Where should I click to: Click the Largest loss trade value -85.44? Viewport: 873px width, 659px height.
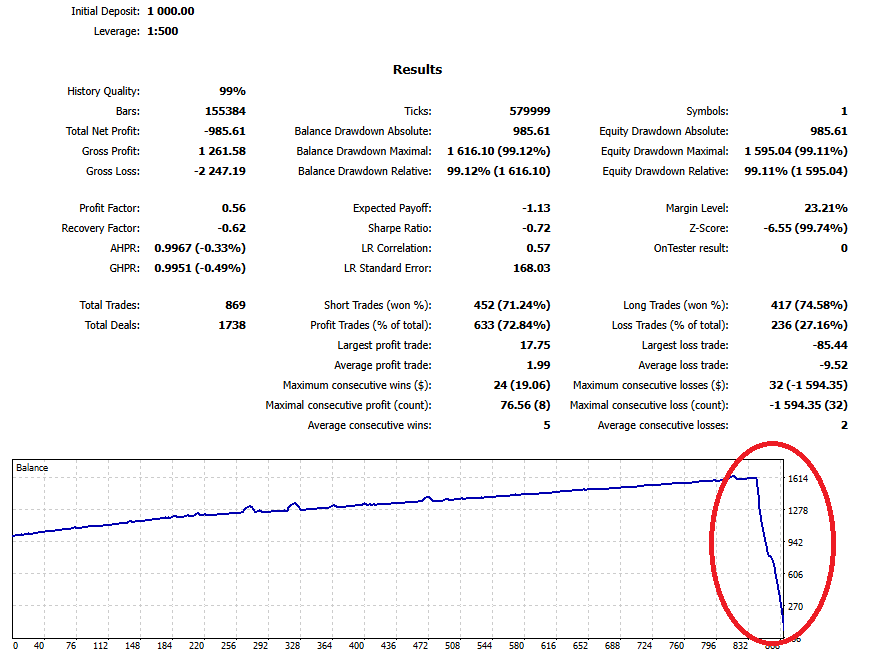[x=828, y=345]
